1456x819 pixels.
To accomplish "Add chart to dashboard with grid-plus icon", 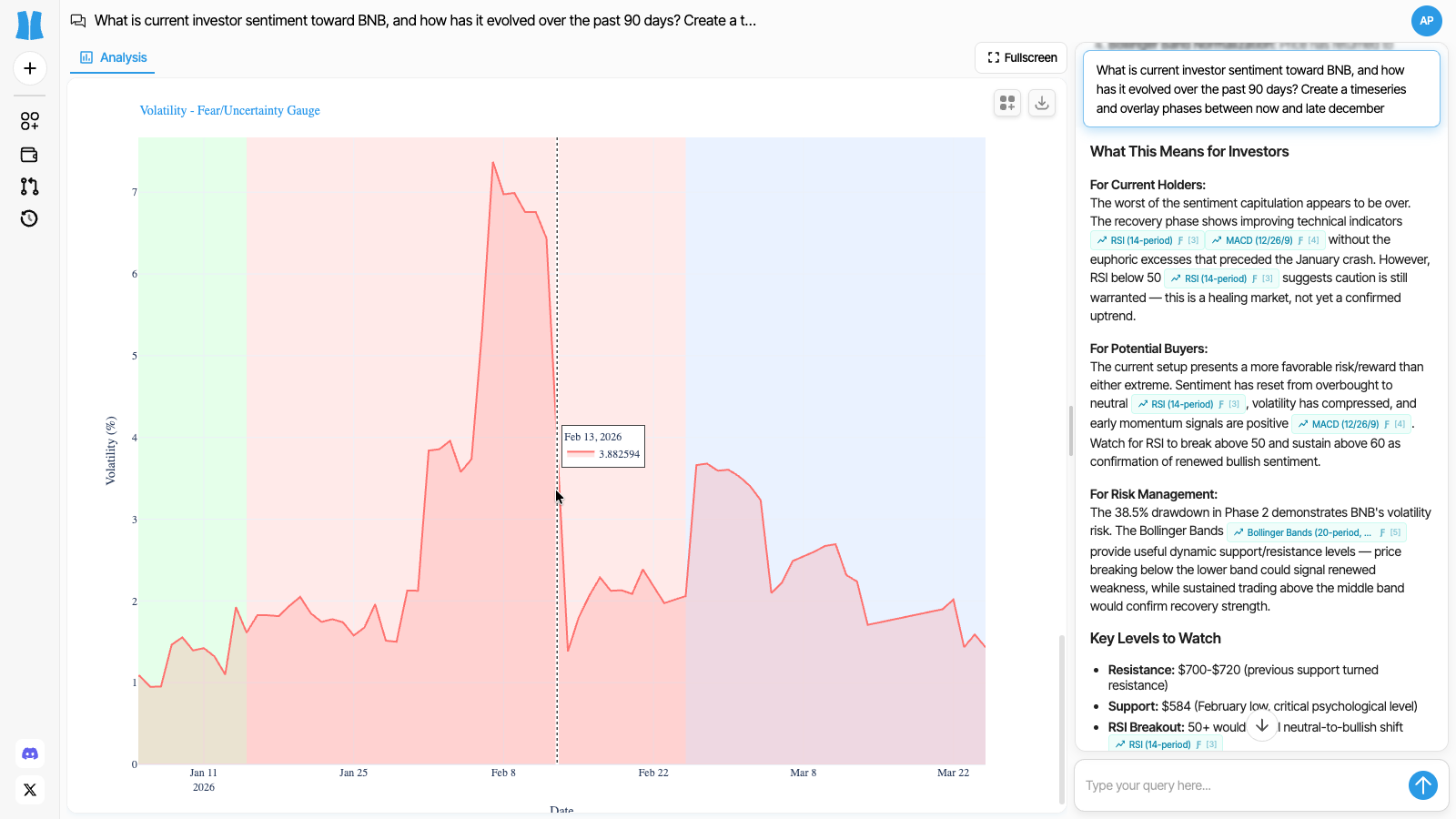I will [1007, 103].
